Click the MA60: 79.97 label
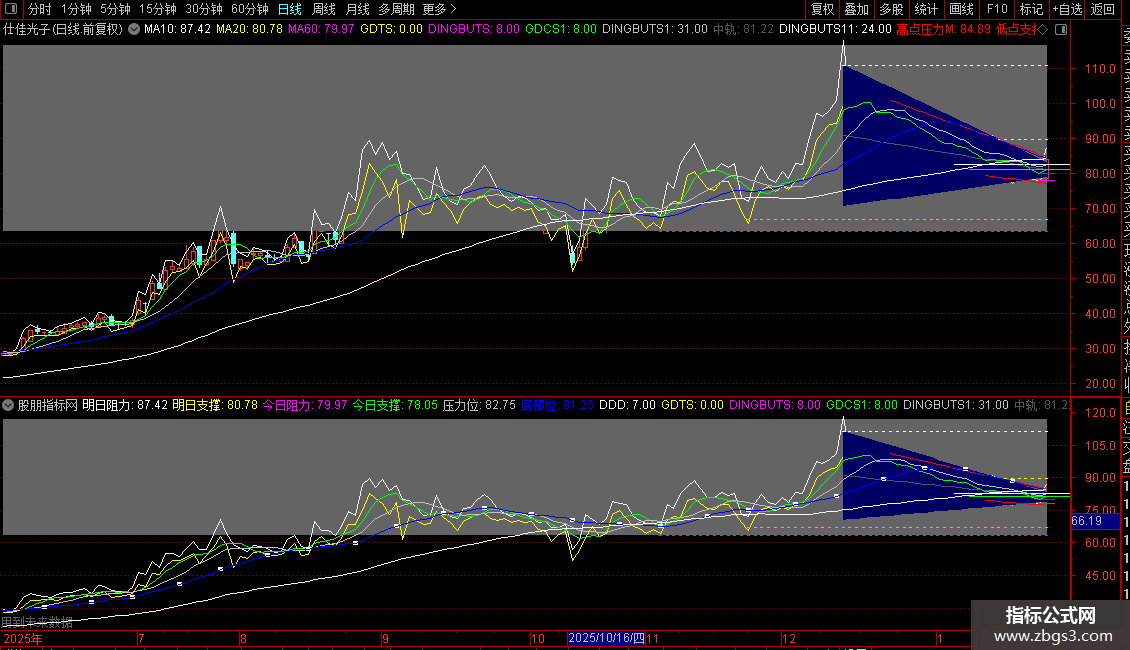 click(x=321, y=30)
